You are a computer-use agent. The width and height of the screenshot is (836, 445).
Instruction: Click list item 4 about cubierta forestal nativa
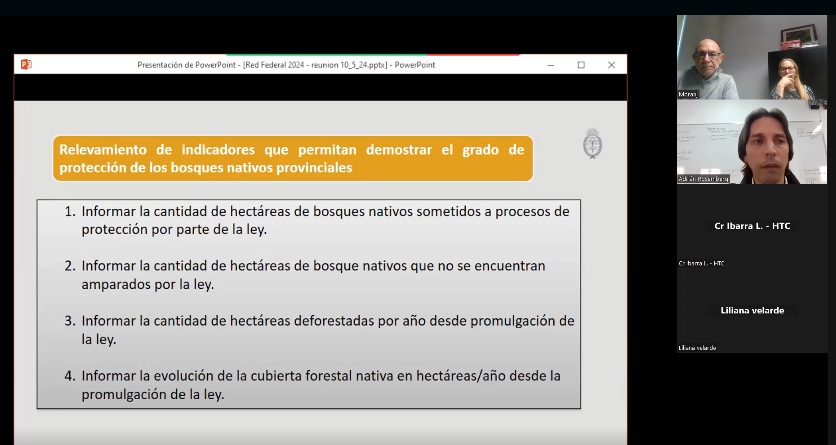pyautogui.click(x=312, y=385)
